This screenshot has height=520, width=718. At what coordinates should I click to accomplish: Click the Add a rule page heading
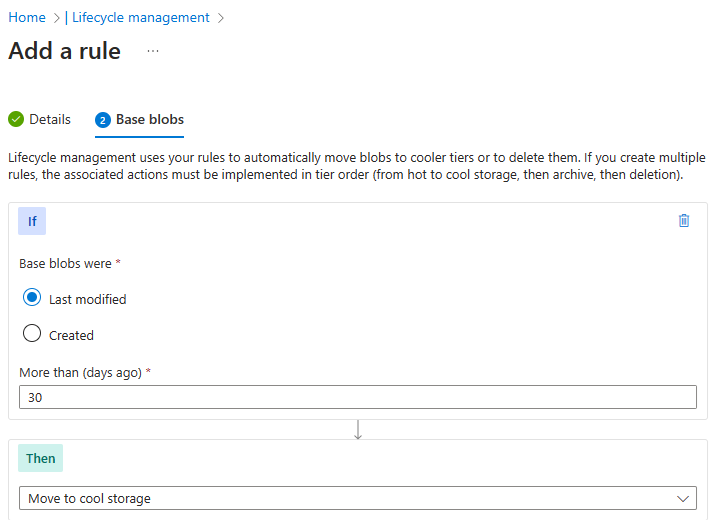(65, 51)
